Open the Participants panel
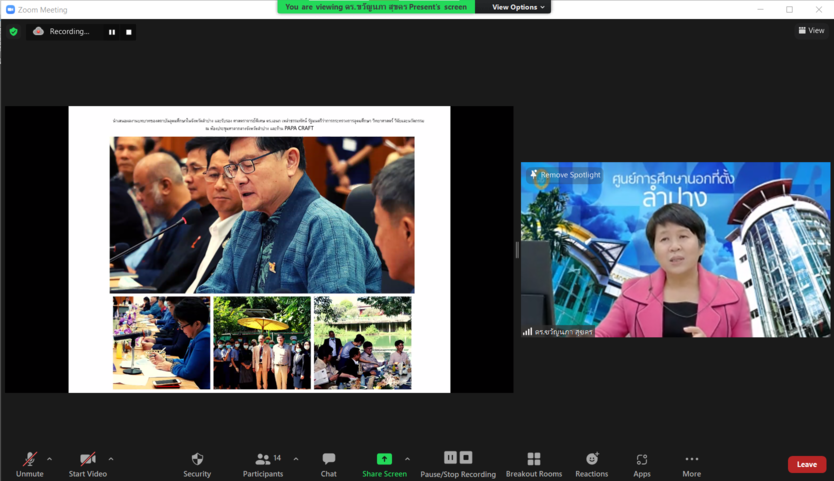This screenshot has width=834, height=481. pos(263,460)
